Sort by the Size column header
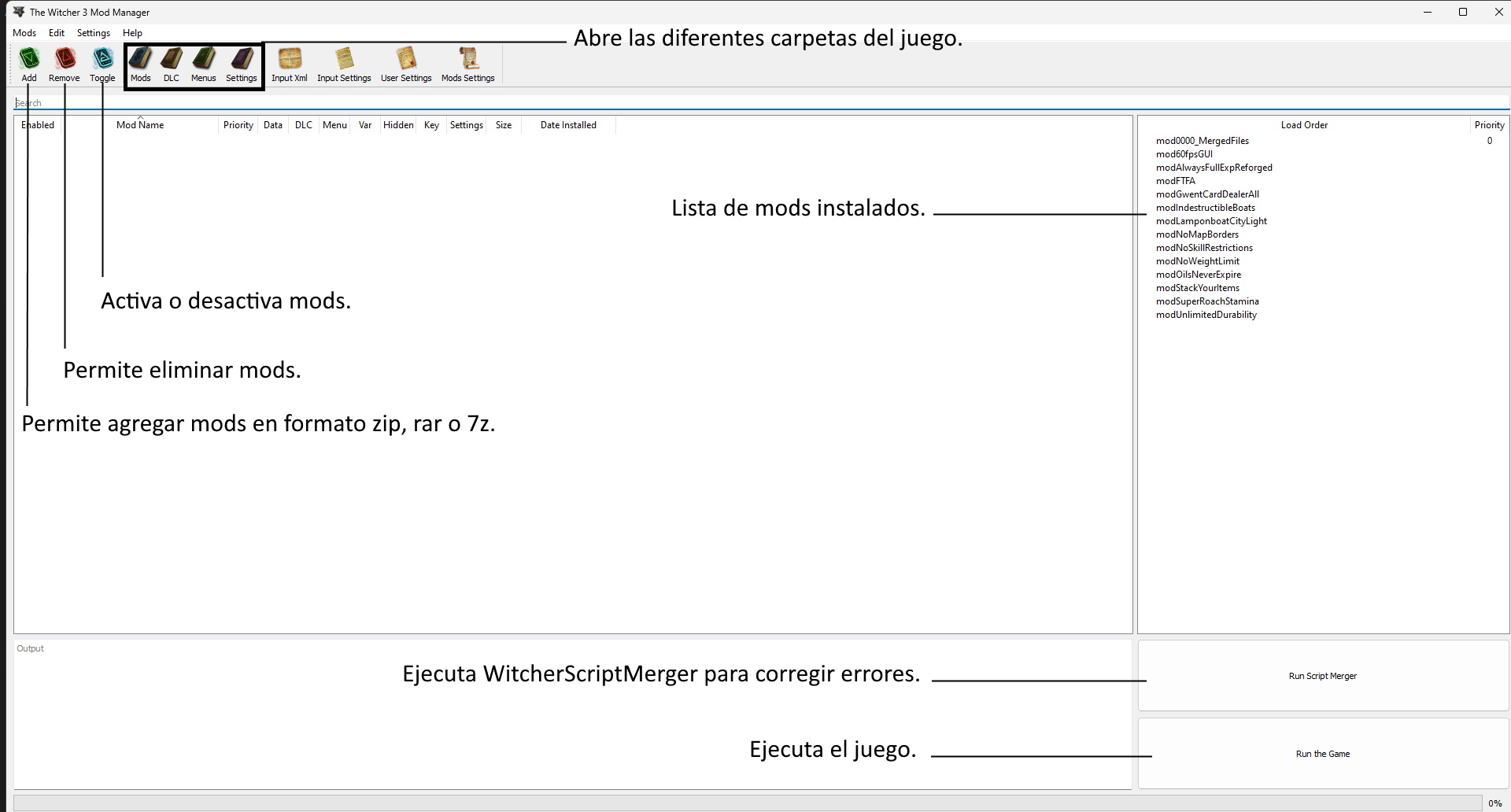 point(504,125)
